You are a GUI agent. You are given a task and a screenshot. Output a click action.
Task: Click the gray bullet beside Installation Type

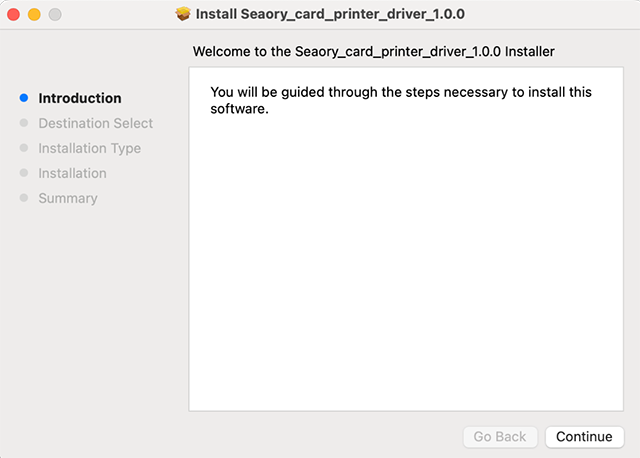pyautogui.click(x=23, y=148)
